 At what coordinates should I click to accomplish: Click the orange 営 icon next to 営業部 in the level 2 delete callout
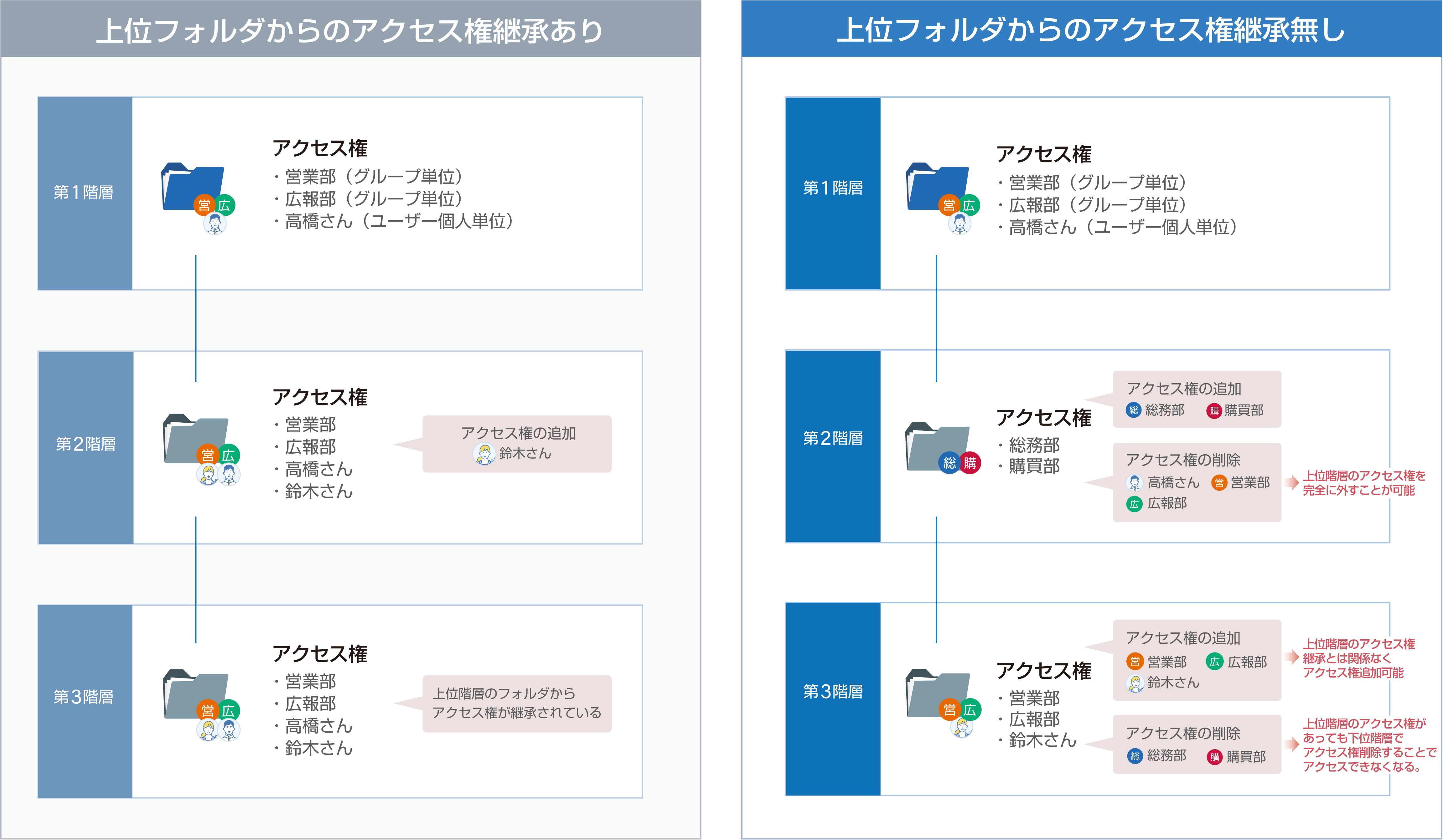(1219, 483)
